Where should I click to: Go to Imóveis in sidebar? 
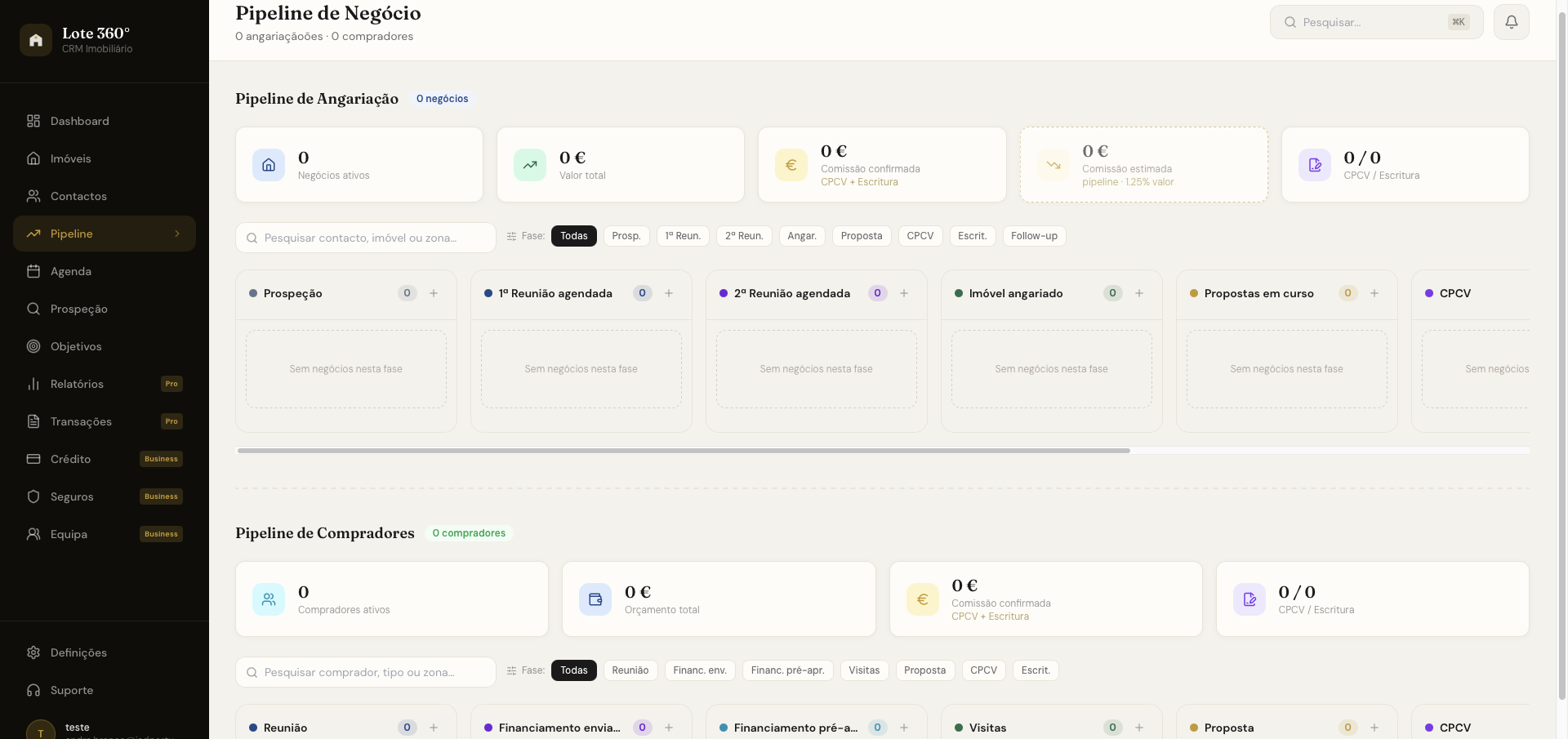click(x=105, y=158)
